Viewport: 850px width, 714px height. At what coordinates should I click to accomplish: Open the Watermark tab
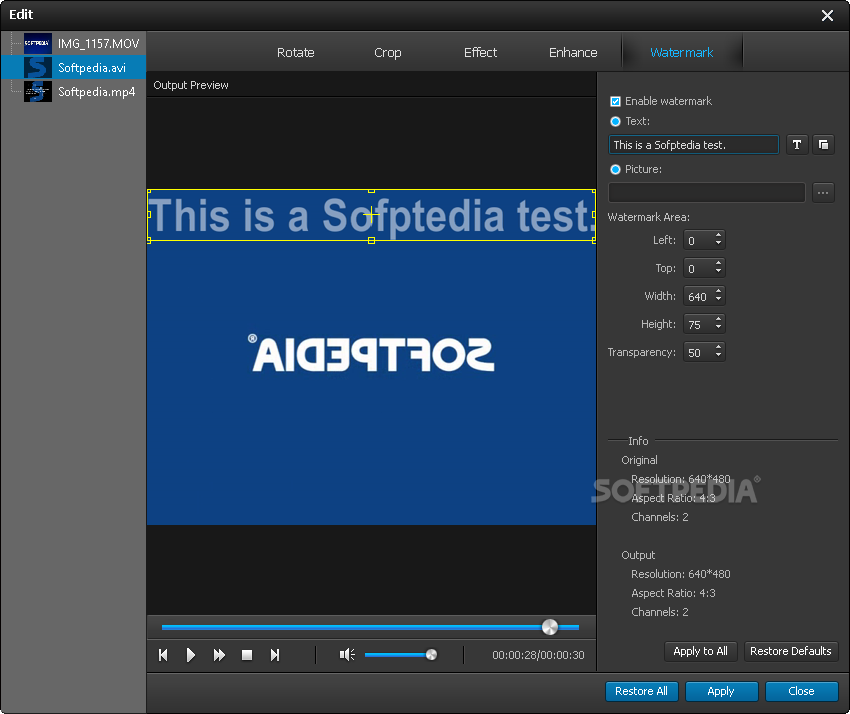coord(681,53)
